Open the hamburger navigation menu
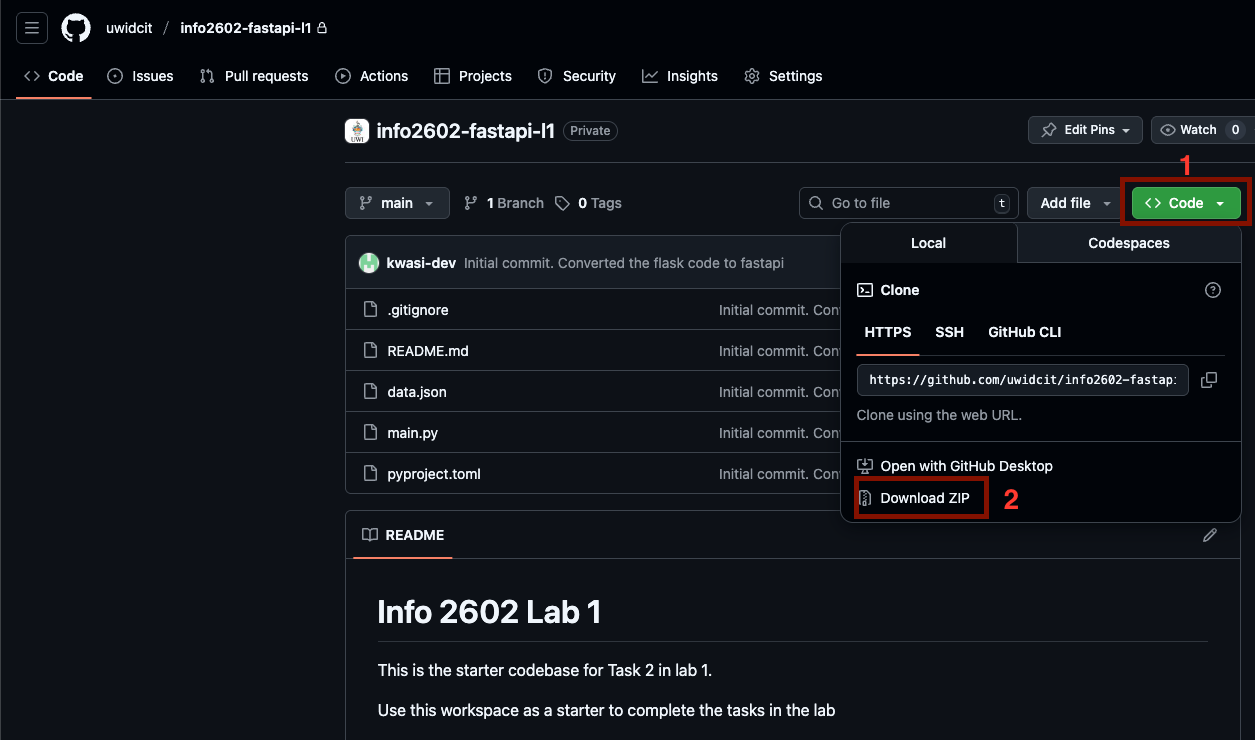Image resolution: width=1255 pixels, height=740 pixels. pos(32,28)
